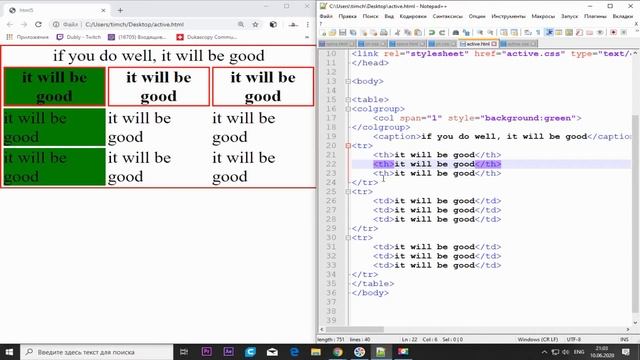The height and width of the screenshot is (360, 640).
Task: Toggle synchronized horizontal scrolling
Action: 513,33
